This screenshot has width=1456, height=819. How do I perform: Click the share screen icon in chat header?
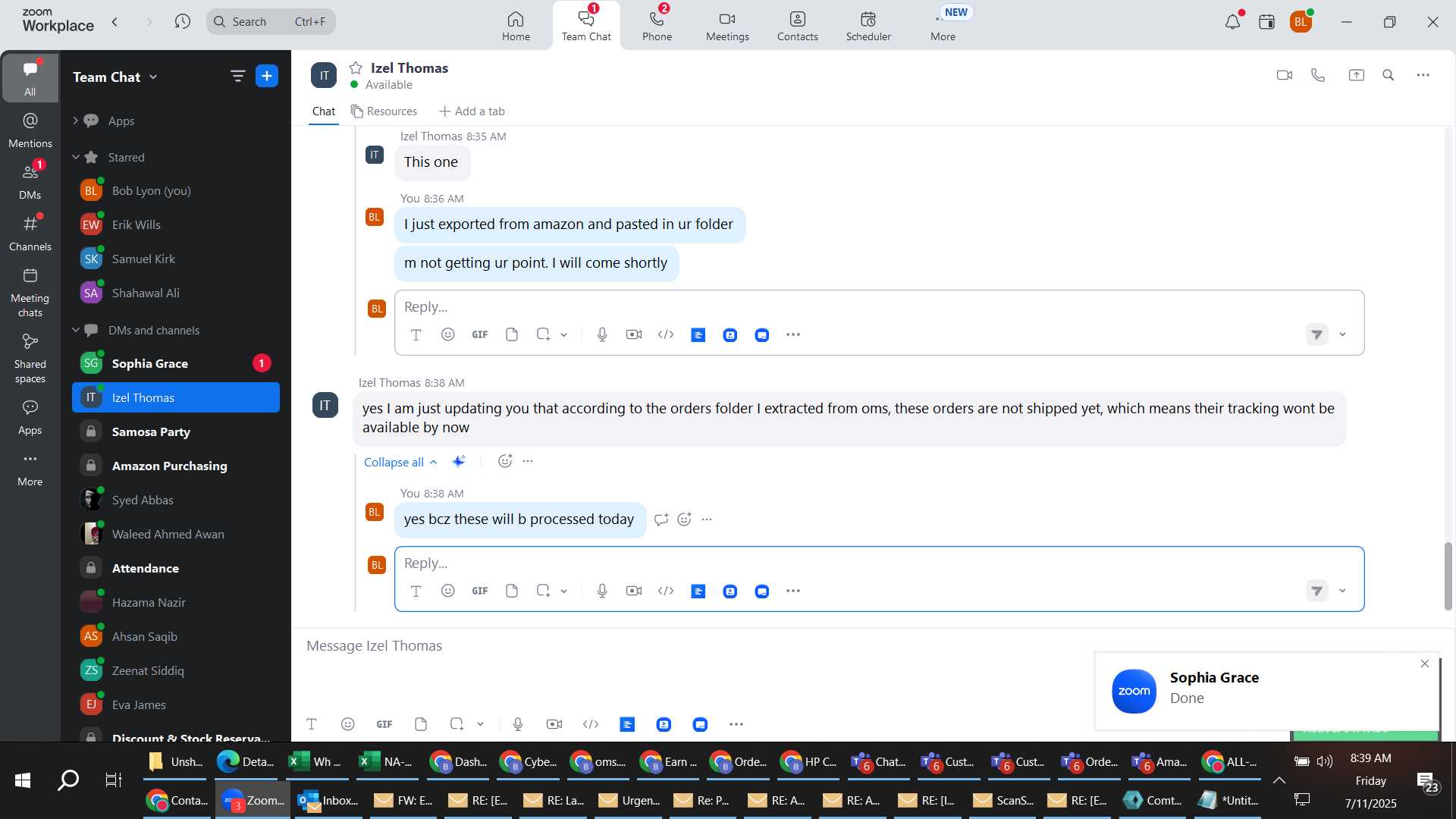tap(1356, 75)
